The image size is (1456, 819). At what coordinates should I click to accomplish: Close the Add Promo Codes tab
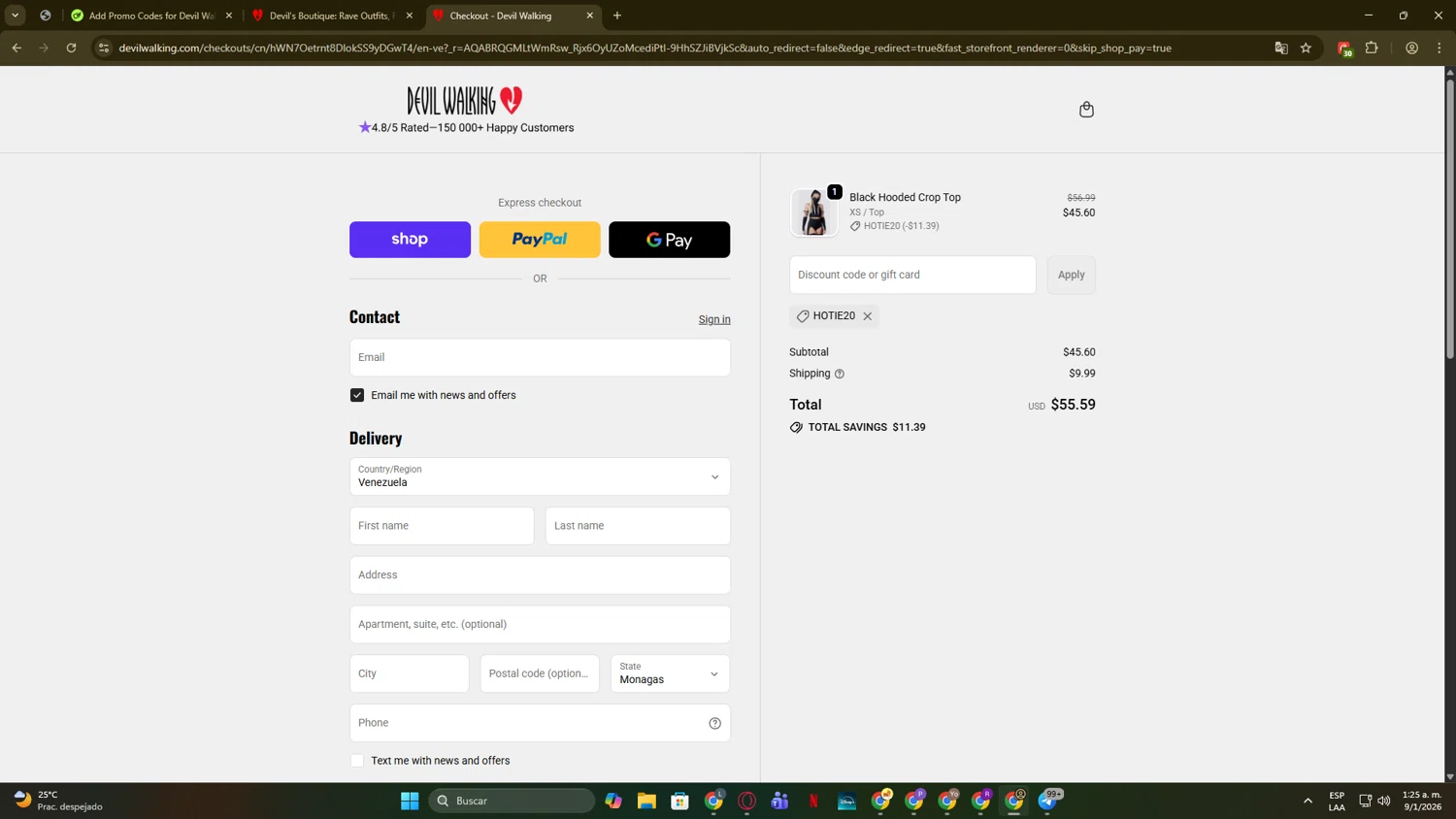tap(229, 16)
